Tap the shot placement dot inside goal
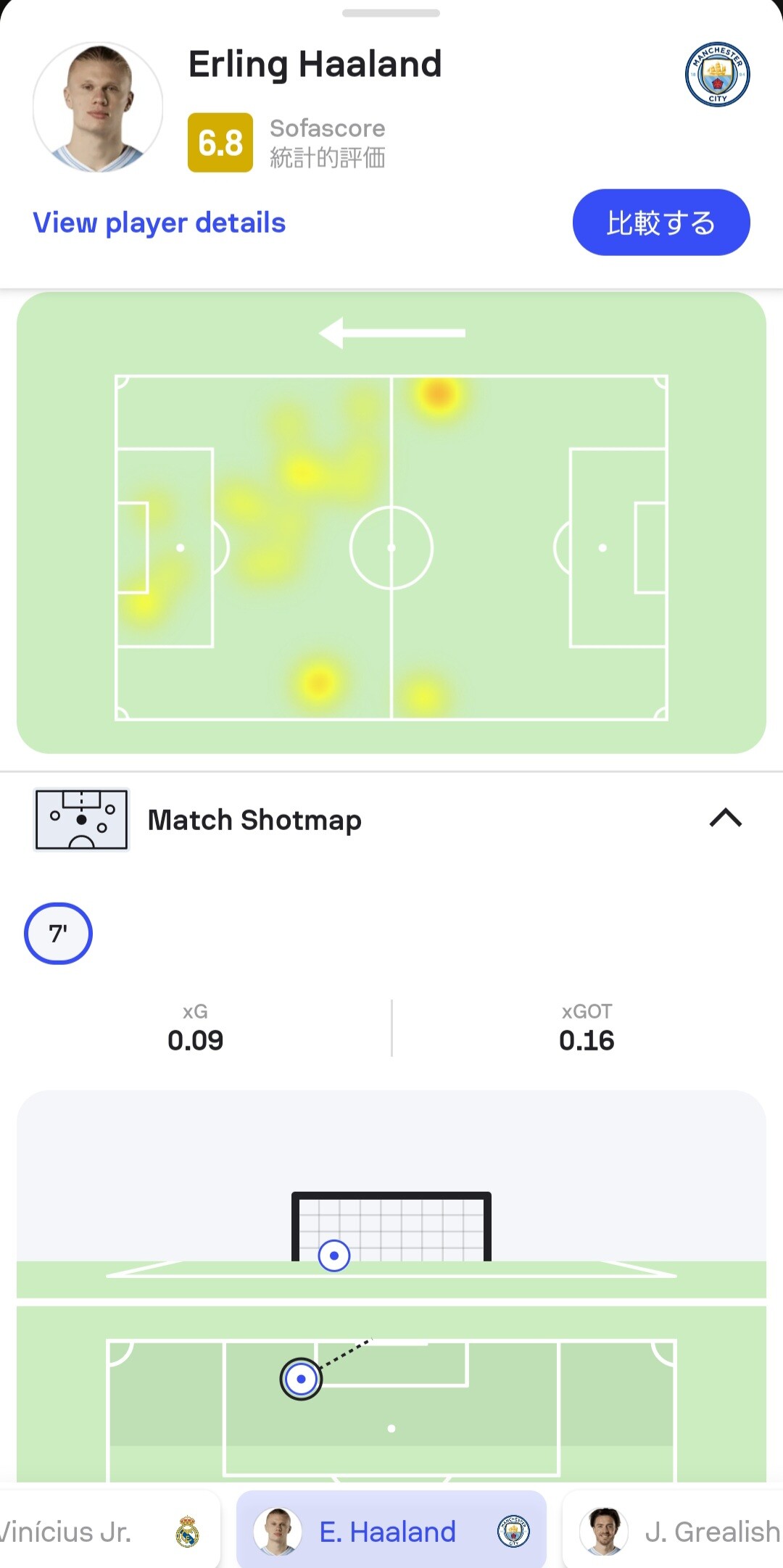783x1568 pixels. pos(334,1256)
